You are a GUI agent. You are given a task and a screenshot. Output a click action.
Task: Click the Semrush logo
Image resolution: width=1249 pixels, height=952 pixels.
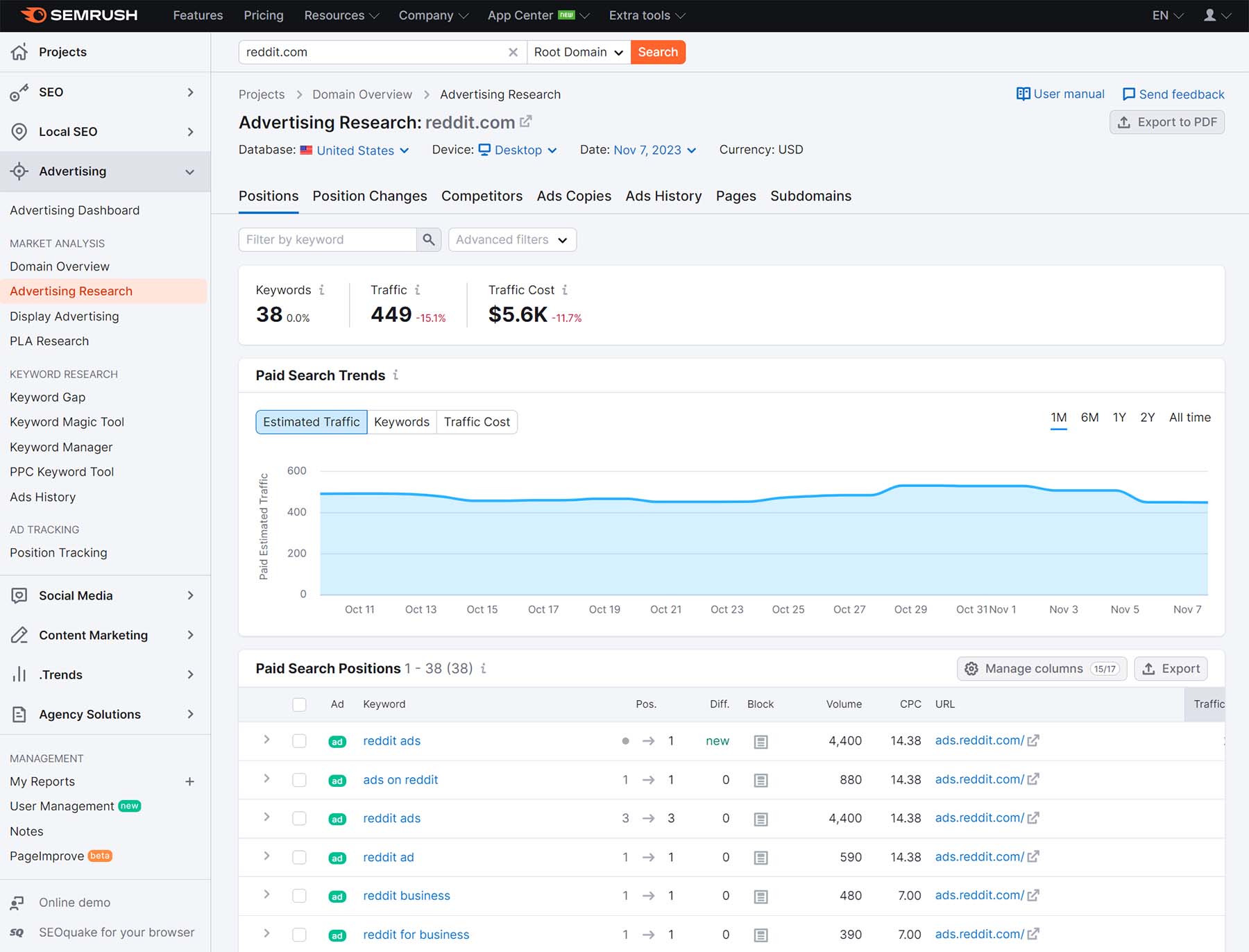point(76,15)
